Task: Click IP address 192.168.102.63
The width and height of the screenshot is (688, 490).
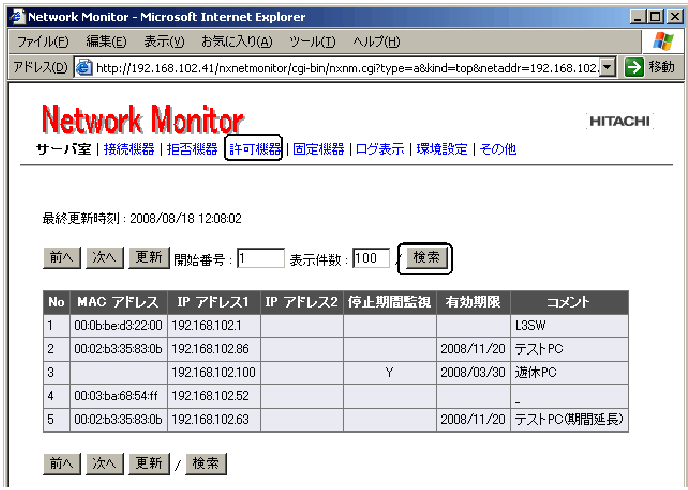Action: tap(210, 419)
